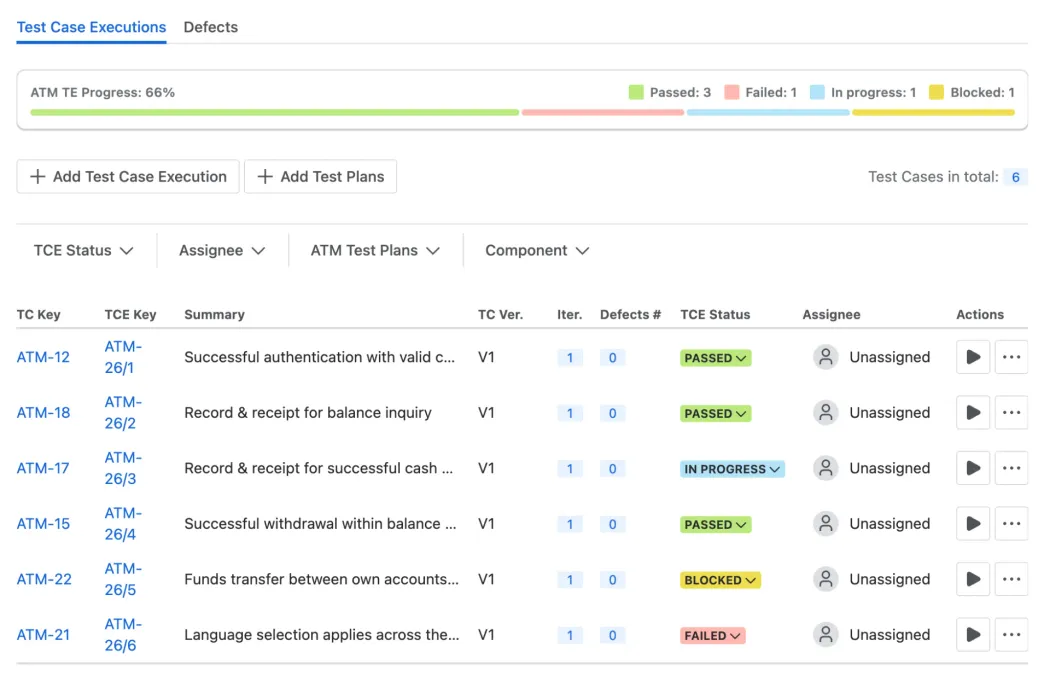
Task: Click play icon in ATM-17 row
Action: [973, 468]
